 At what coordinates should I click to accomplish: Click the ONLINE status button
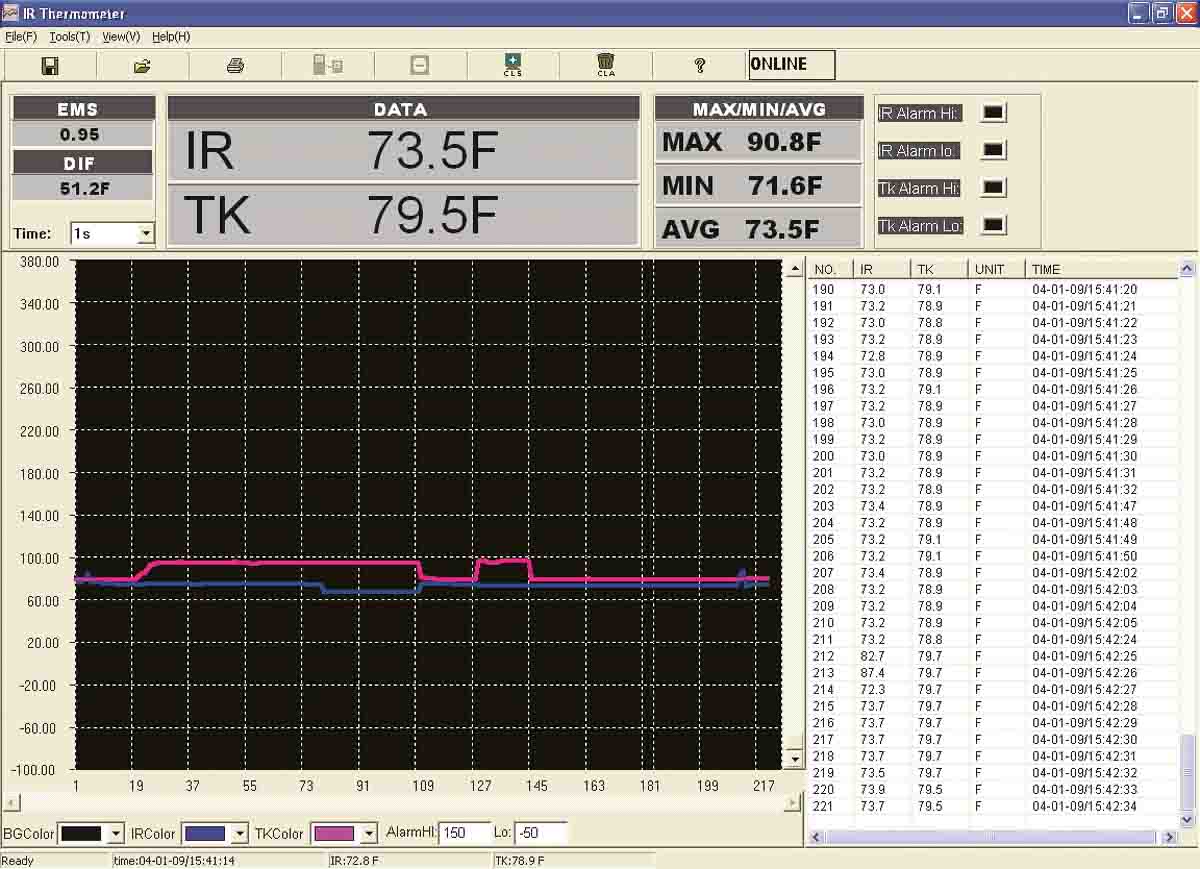pyautogui.click(x=791, y=65)
